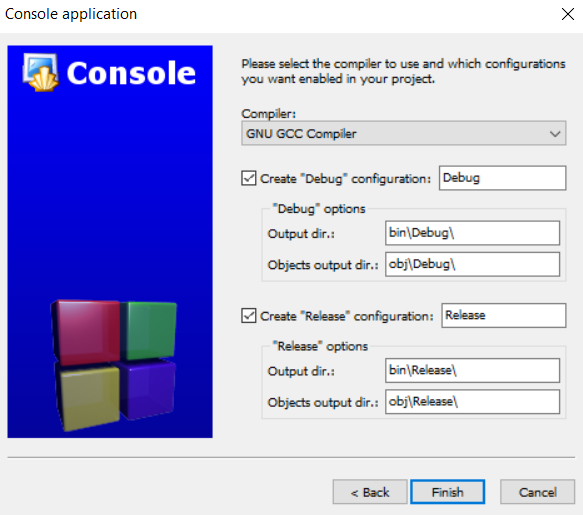Screen dimensions: 583x515
Task: Click the Console wizard icon
Action: [41, 72]
